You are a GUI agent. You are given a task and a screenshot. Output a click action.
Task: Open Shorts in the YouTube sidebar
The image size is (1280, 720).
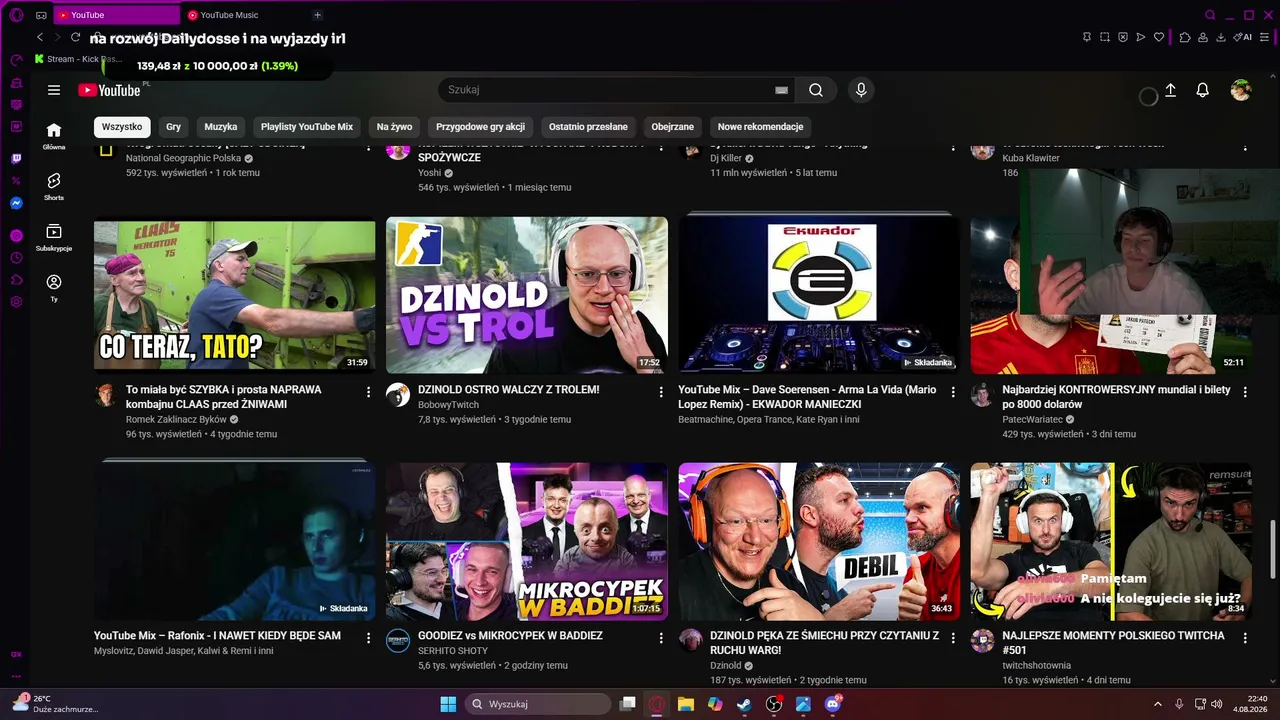point(54,185)
